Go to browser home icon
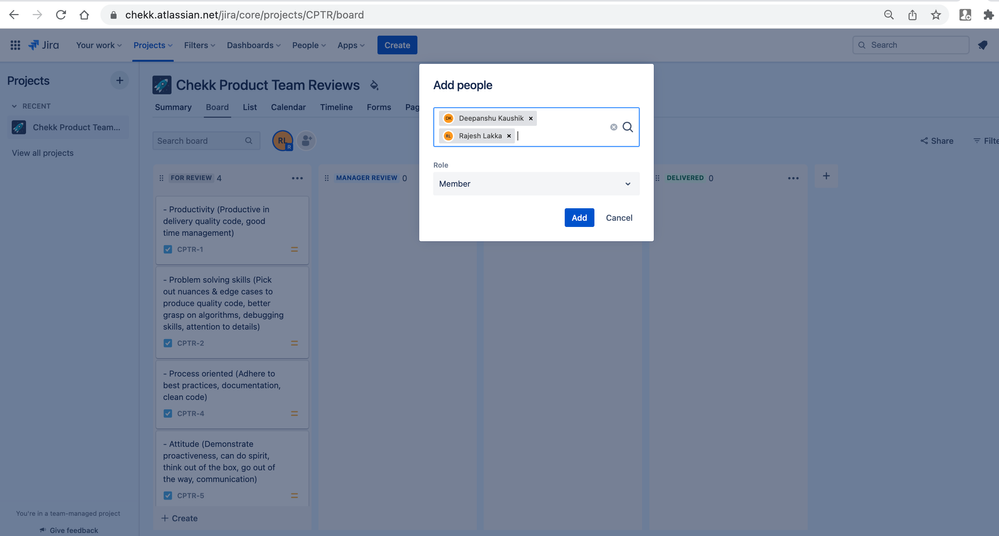 click(84, 15)
